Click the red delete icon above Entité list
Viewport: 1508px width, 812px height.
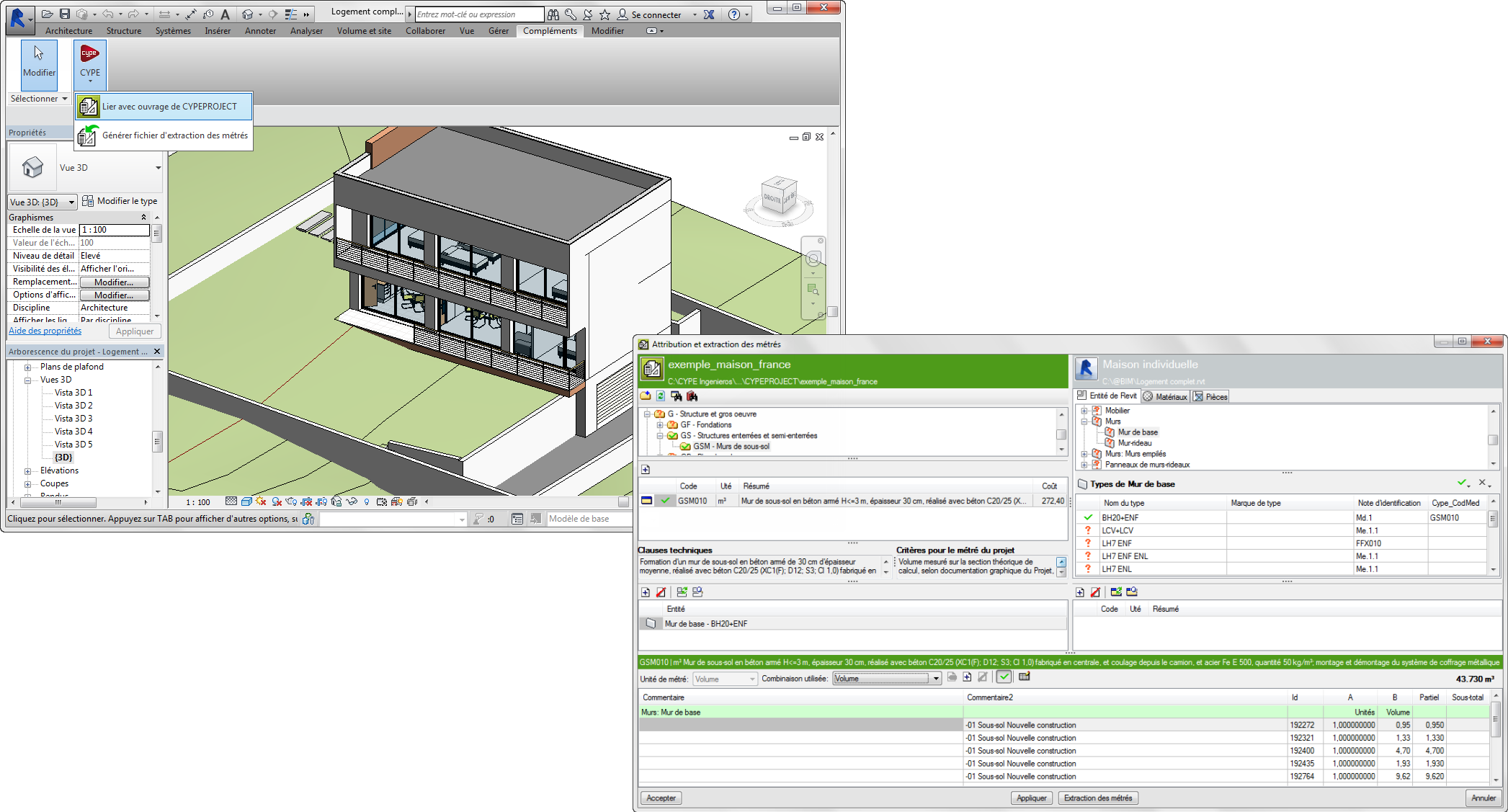coord(661,592)
